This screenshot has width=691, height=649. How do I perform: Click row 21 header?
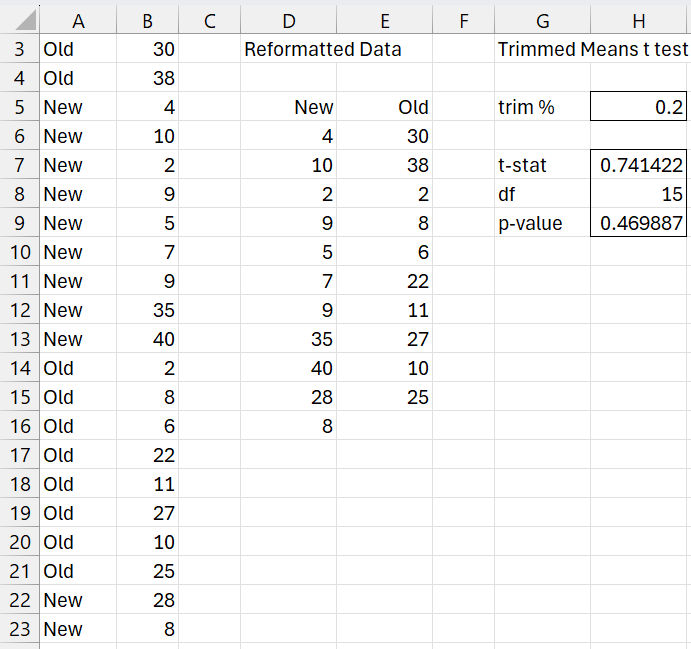[20, 571]
